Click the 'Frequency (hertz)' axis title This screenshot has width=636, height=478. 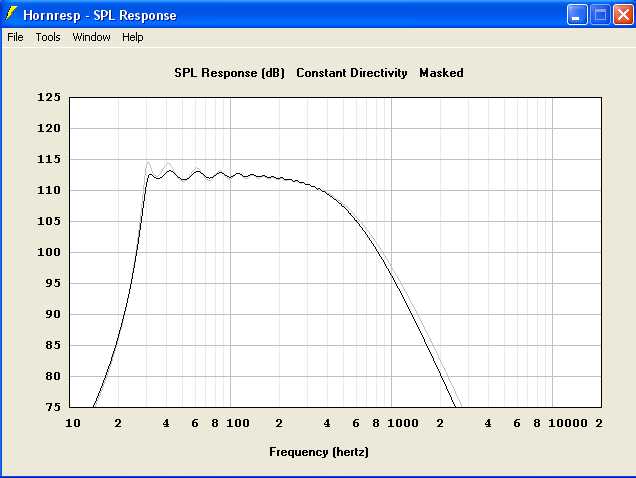[319, 452]
